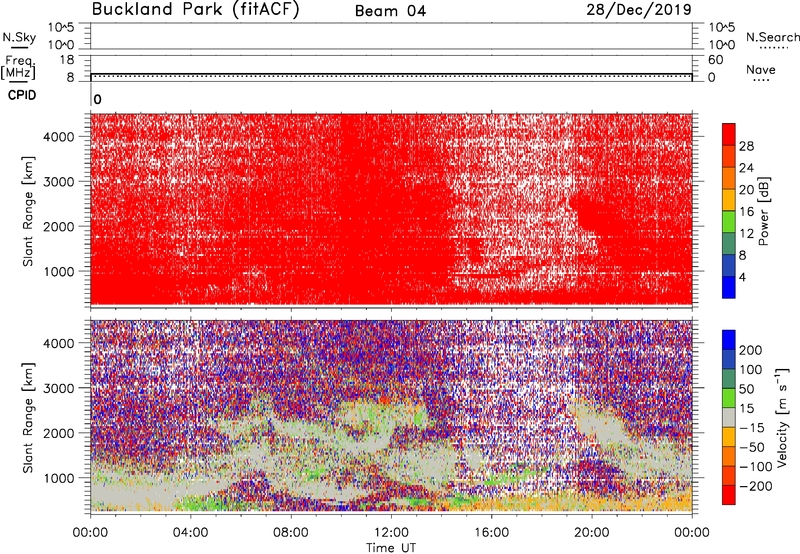Click the frequency trace line in Freq. panel

pyautogui.click(x=391, y=74)
